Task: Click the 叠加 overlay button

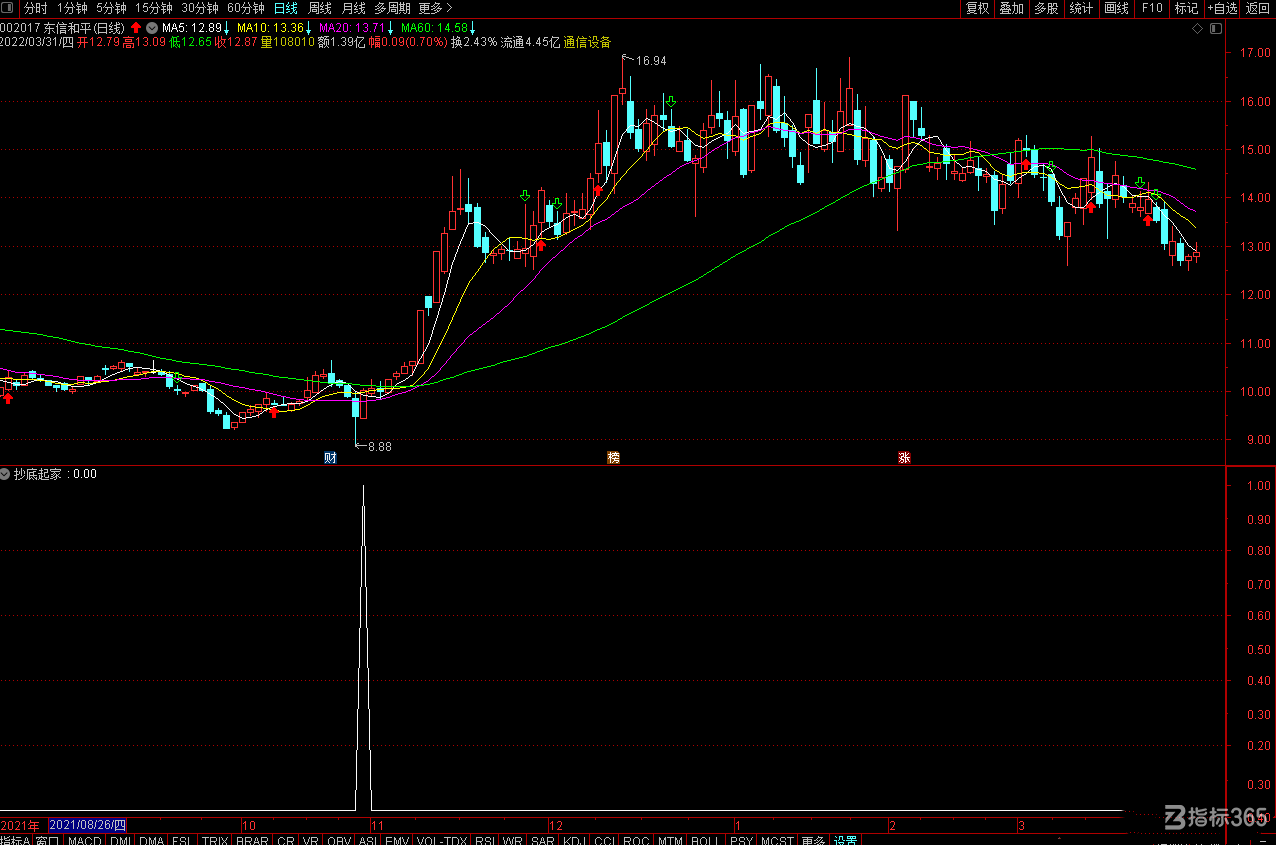Action: pos(1012,8)
